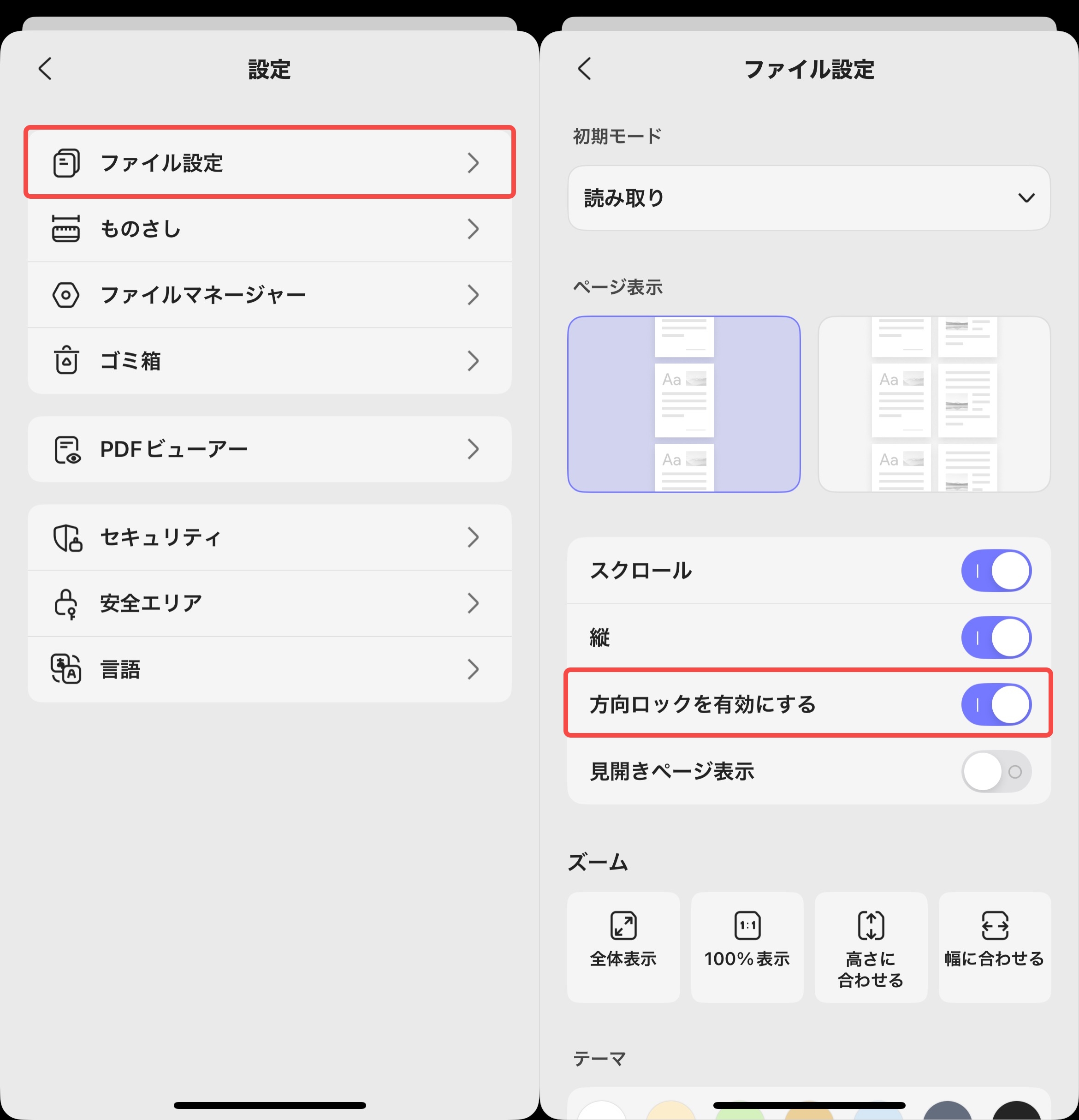Viewport: 1079px width, 1120px height.
Task: Disable the スクロール toggle
Action: tap(996, 570)
